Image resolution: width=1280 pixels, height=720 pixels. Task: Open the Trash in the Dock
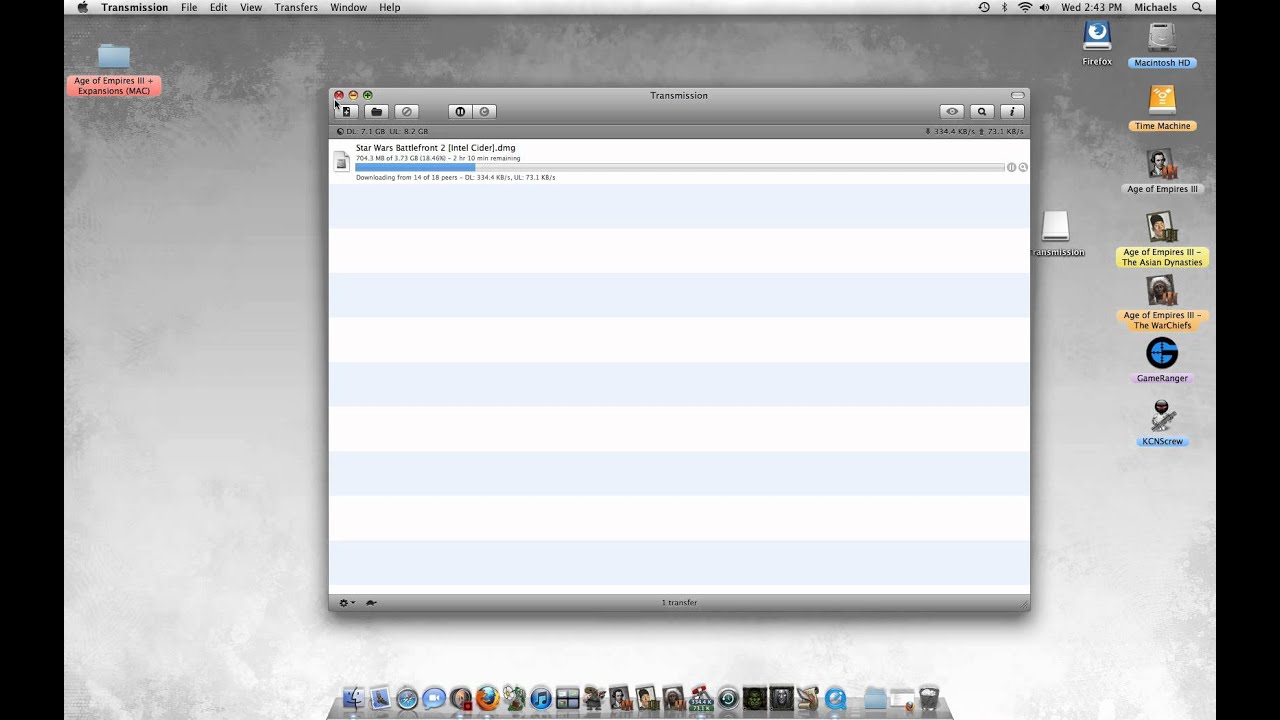click(x=929, y=698)
